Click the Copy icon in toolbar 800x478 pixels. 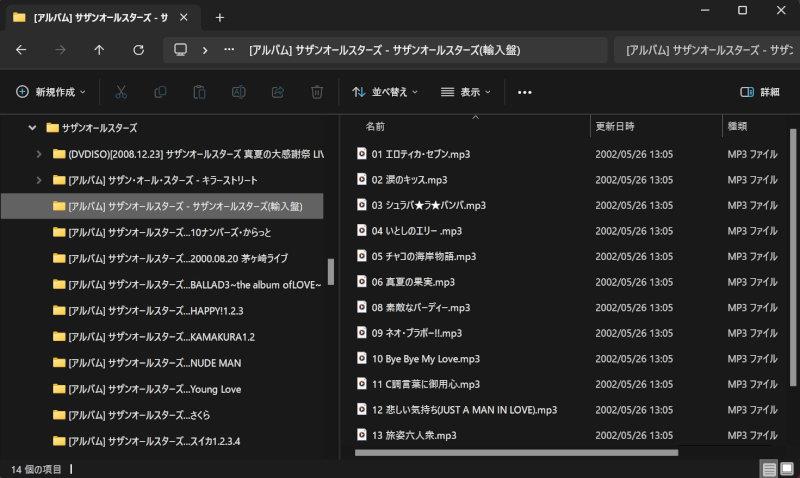coord(160,92)
